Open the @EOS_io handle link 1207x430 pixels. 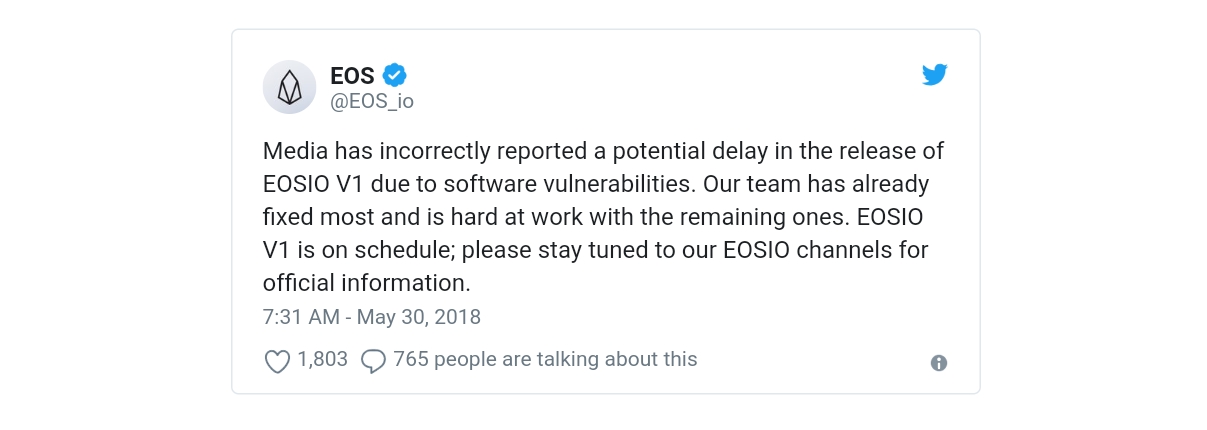(372, 101)
